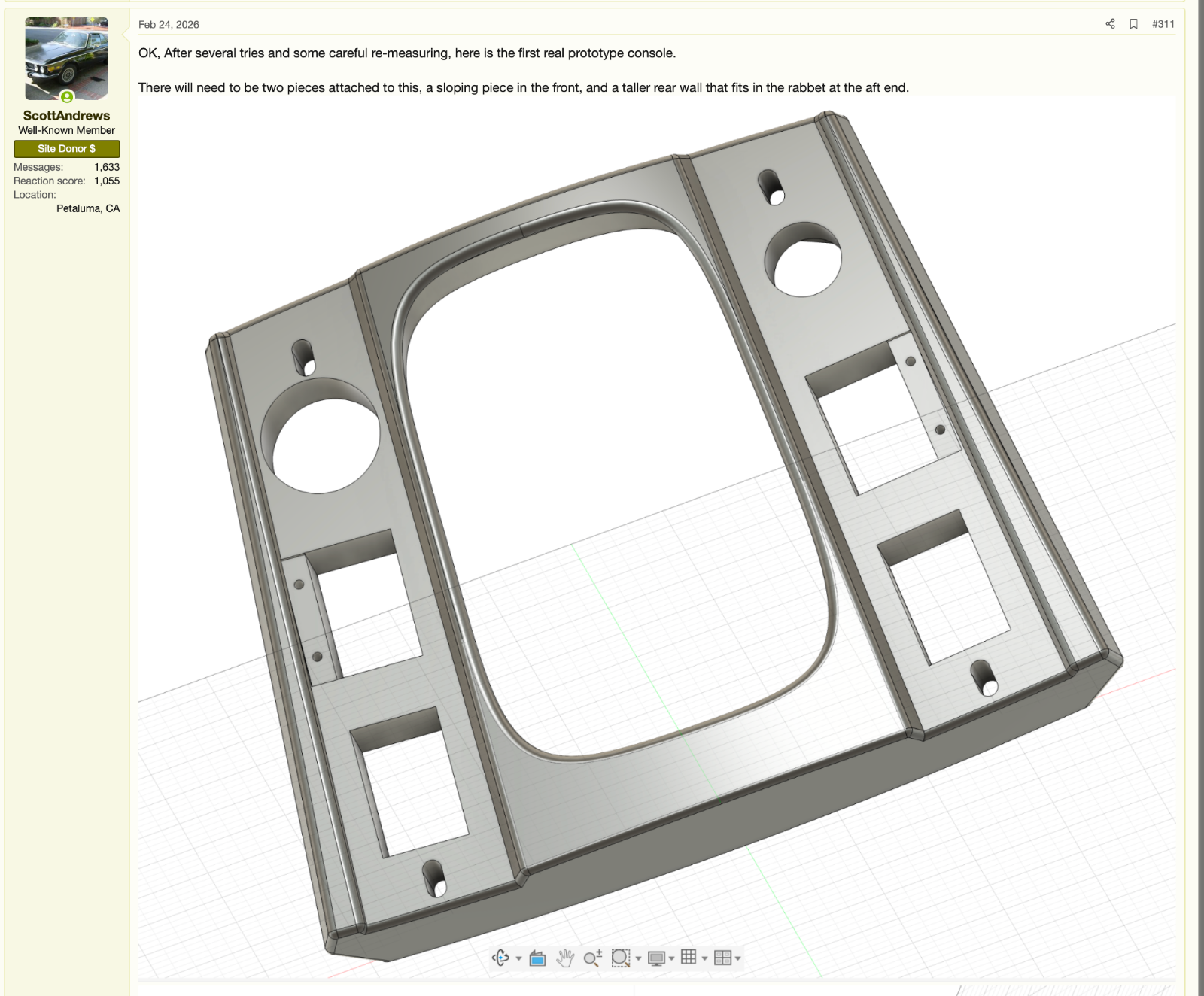
Task: Select the Zoom magnifier tool
Action: coord(593,958)
